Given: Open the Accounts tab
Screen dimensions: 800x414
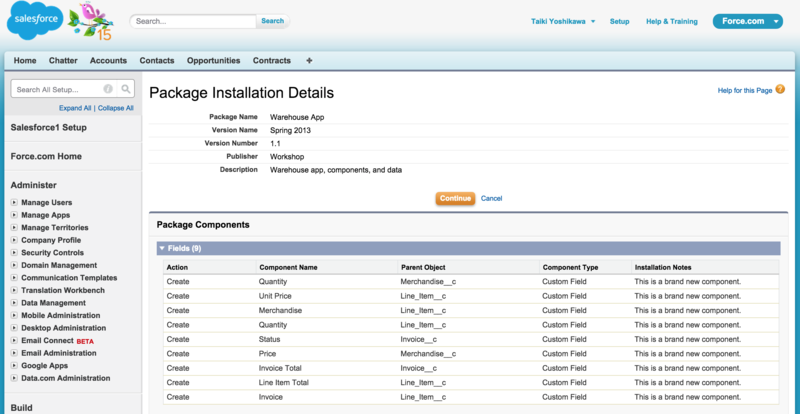Looking at the screenshot, I should click(108, 60).
